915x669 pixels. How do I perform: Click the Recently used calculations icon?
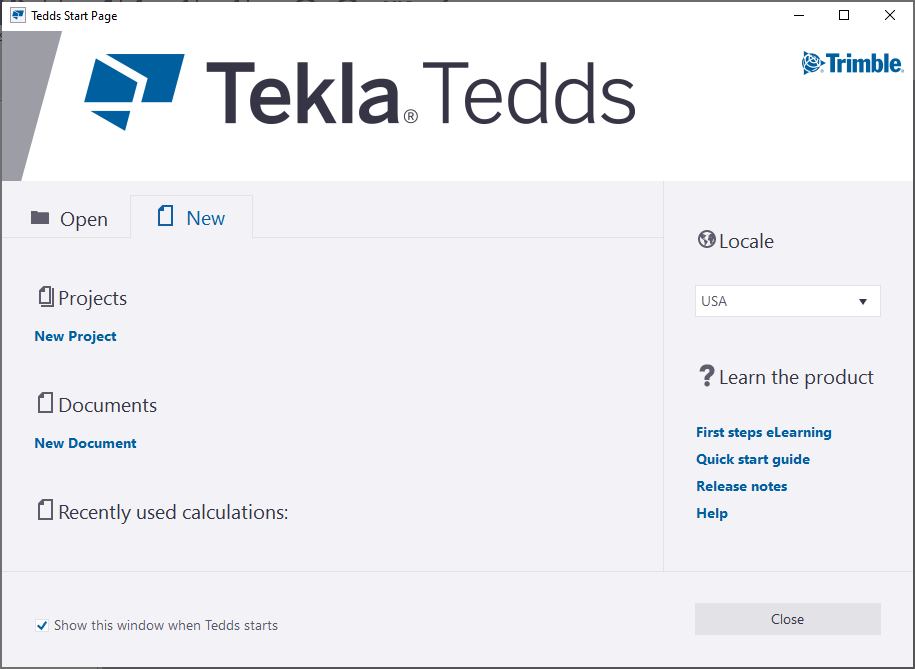(x=45, y=511)
